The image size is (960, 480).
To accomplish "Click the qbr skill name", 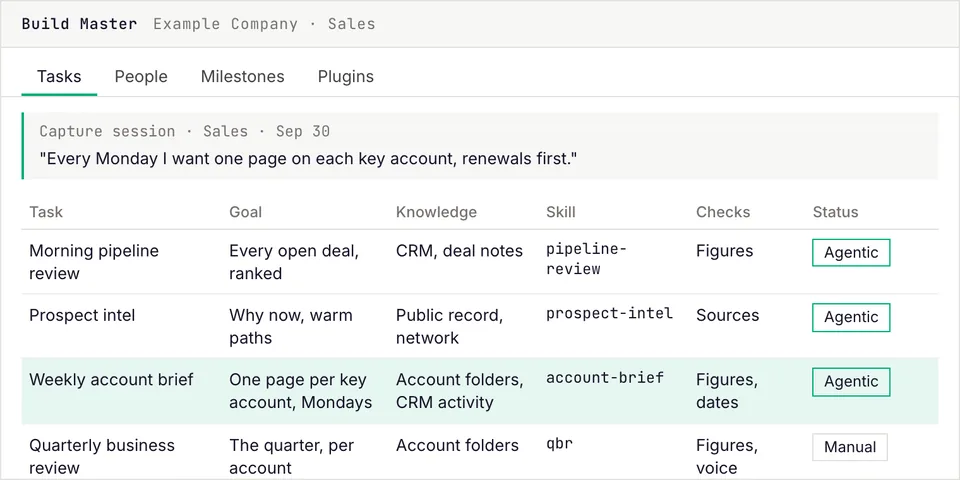I will 559,444.
